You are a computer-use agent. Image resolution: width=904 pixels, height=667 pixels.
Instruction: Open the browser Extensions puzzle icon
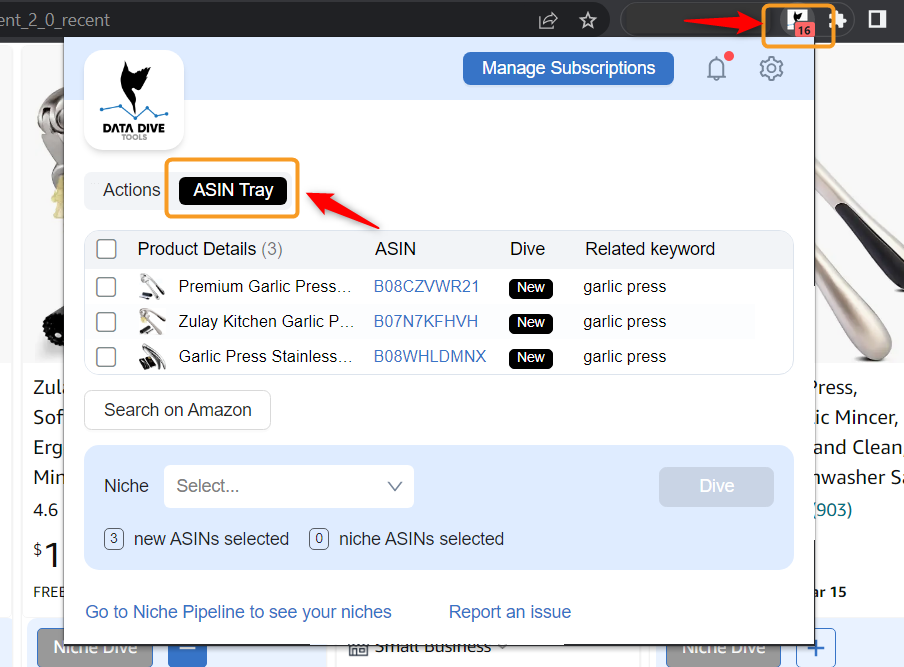pyautogui.click(x=837, y=20)
